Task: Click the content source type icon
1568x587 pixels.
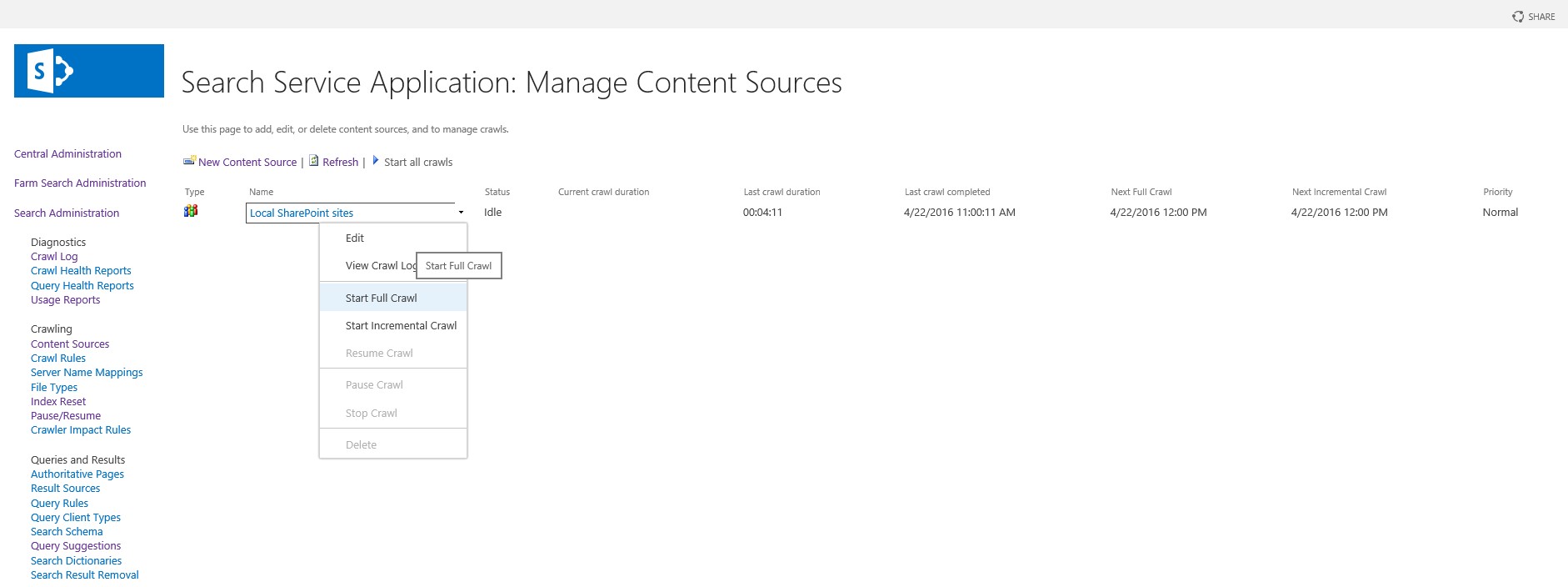Action: click(191, 211)
